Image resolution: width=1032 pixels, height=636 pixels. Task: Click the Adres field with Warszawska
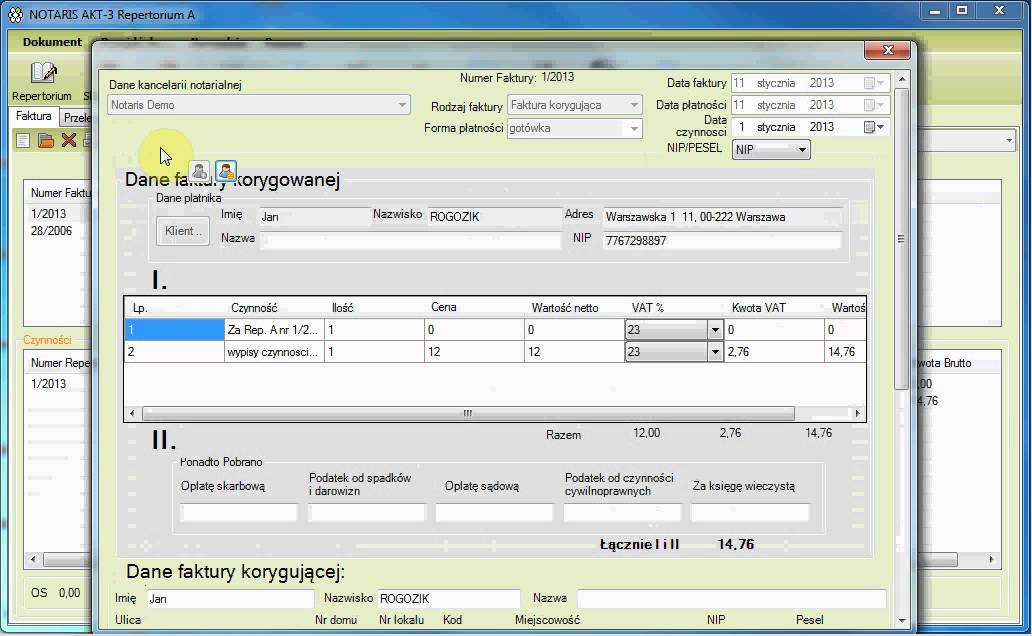(722, 217)
